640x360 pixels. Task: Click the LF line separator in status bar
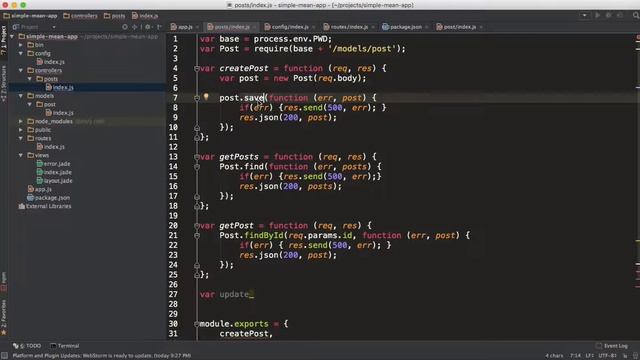click(589, 356)
